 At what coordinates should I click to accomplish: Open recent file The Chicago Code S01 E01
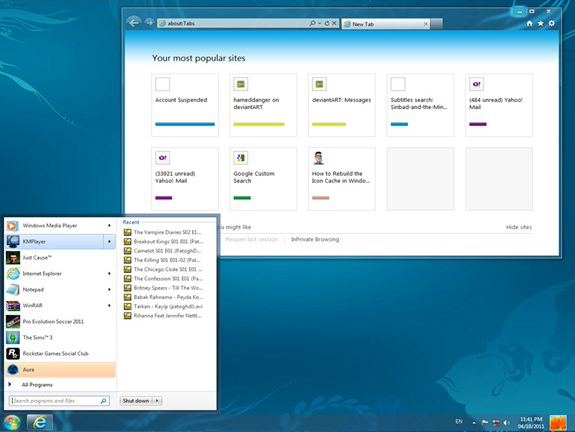coord(163,269)
